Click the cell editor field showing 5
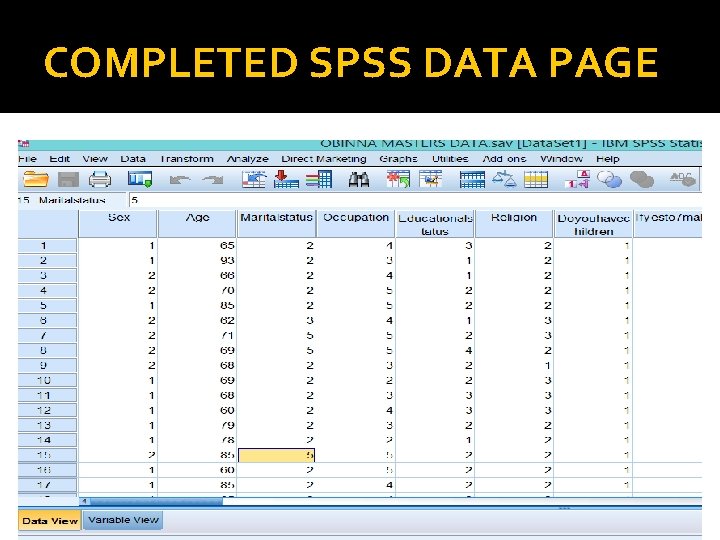Viewport: 720px width, 540px height. click(x=415, y=200)
